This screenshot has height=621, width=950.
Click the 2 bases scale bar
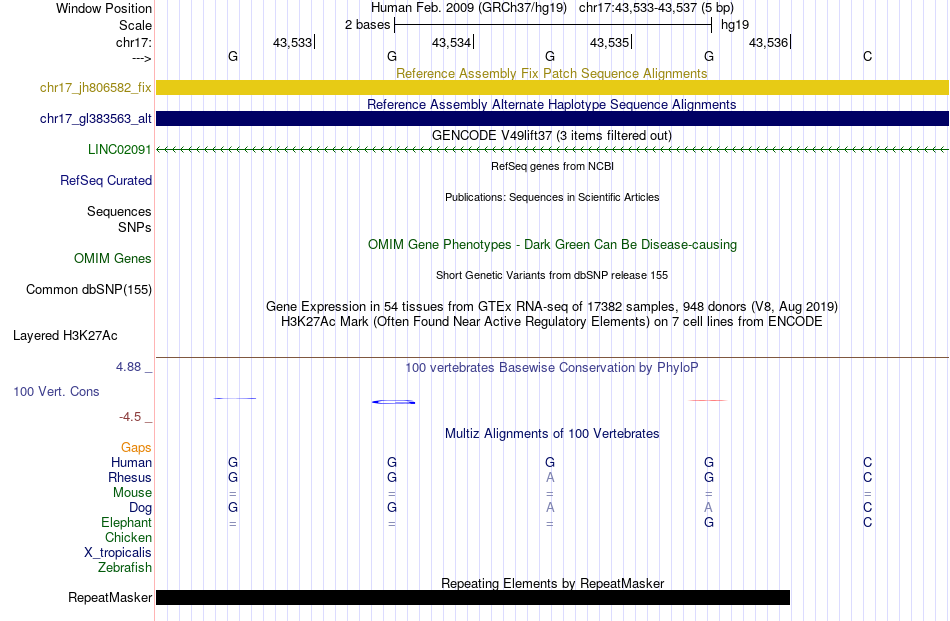[x=553, y=25]
